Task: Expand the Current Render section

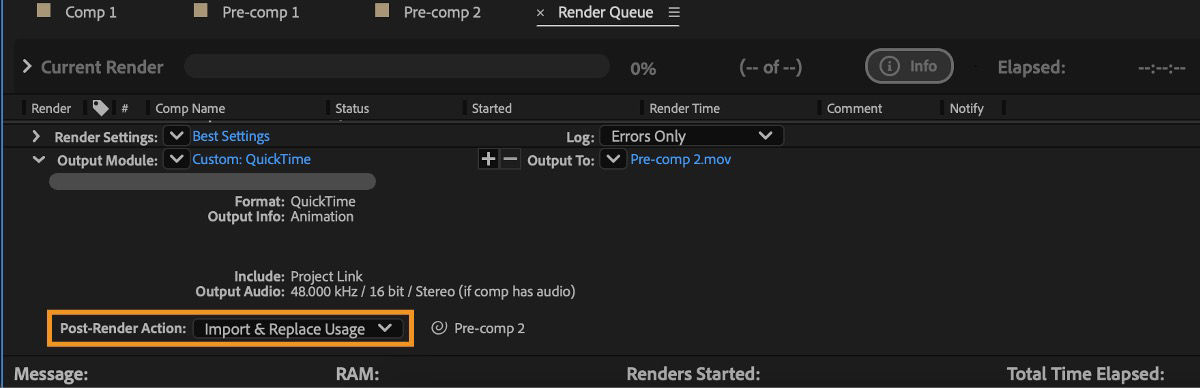Action: (27, 67)
